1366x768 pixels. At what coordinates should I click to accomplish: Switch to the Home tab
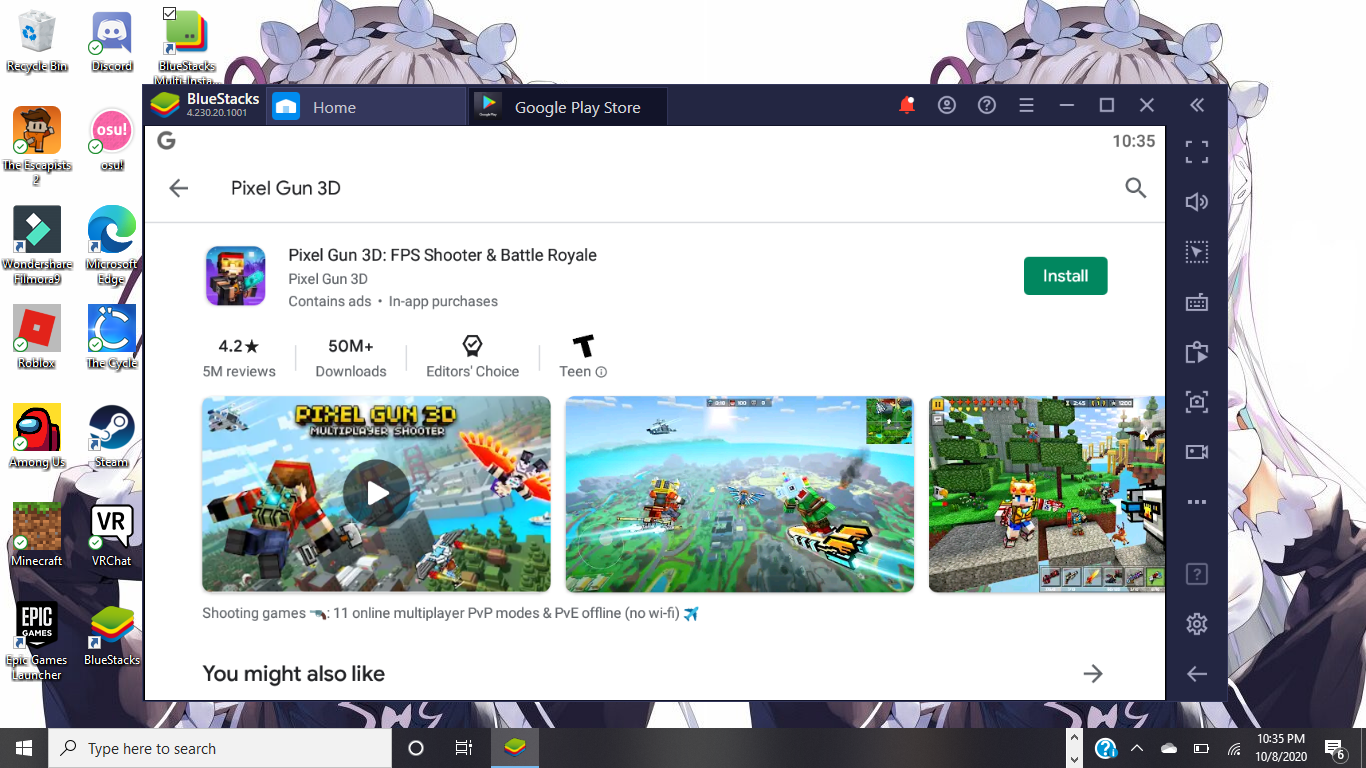tap(366, 106)
